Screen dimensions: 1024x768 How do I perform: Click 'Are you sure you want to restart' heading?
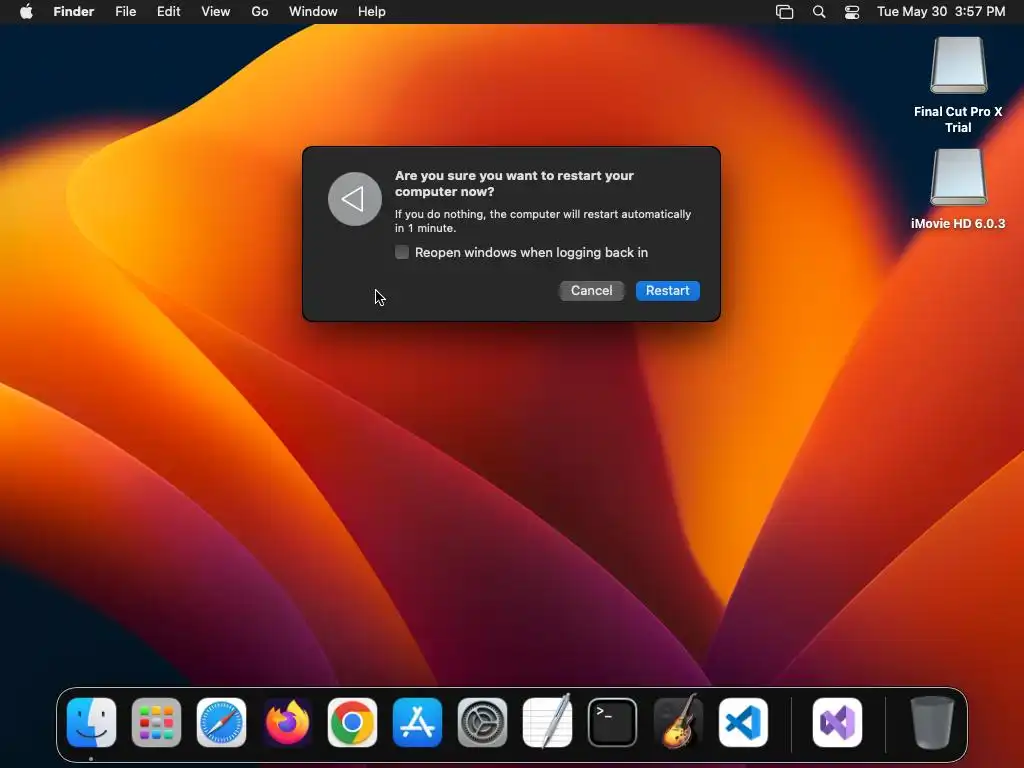(515, 184)
